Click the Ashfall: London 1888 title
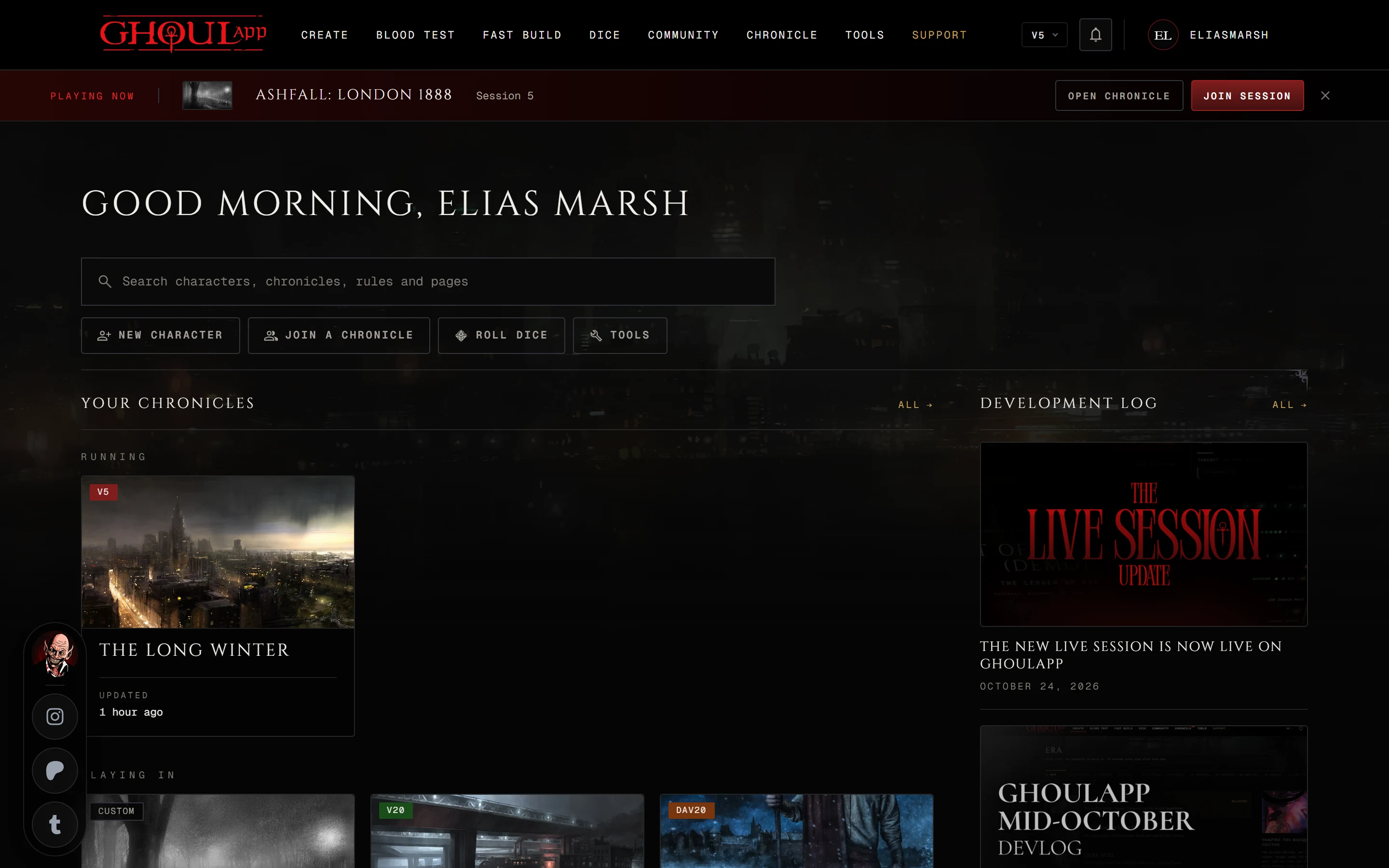Screen dimensions: 1389x868 click(354, 95)
